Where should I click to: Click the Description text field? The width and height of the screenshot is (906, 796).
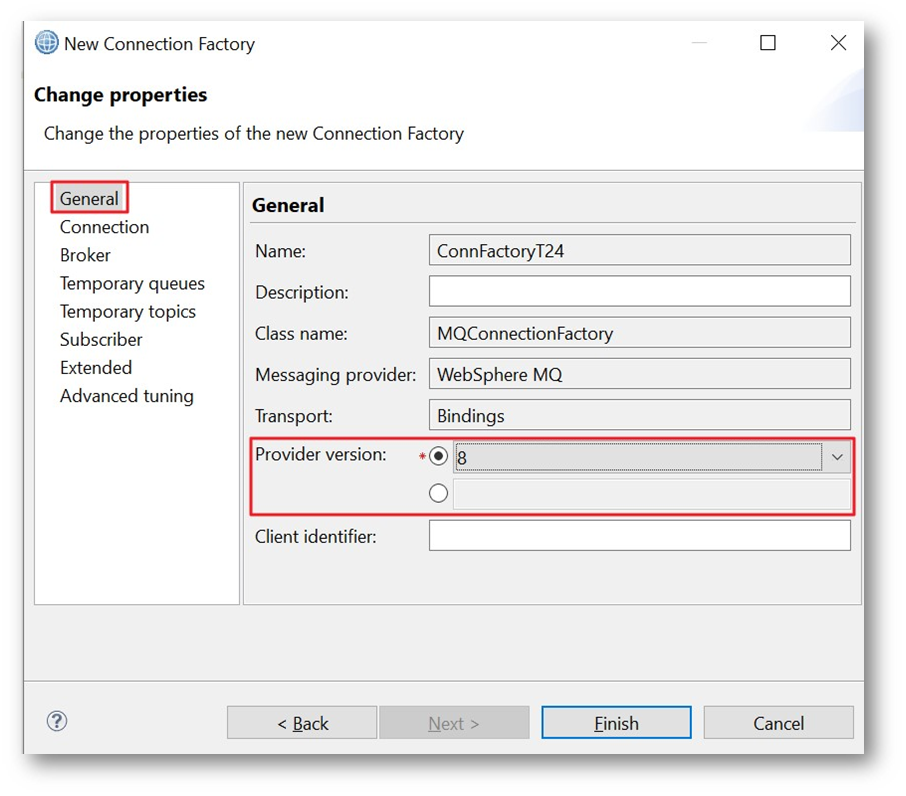[x=639, y=292]
